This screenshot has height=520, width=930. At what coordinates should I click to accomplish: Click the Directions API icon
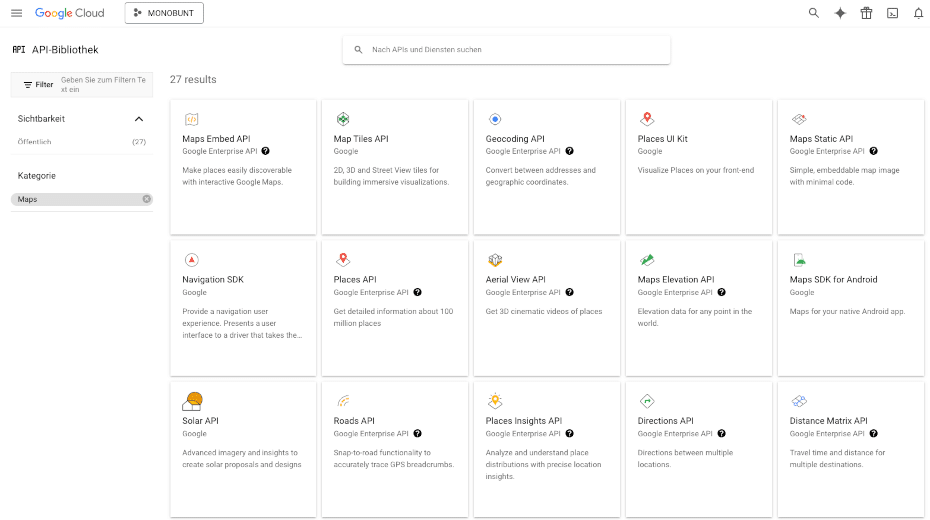(647, 401)
